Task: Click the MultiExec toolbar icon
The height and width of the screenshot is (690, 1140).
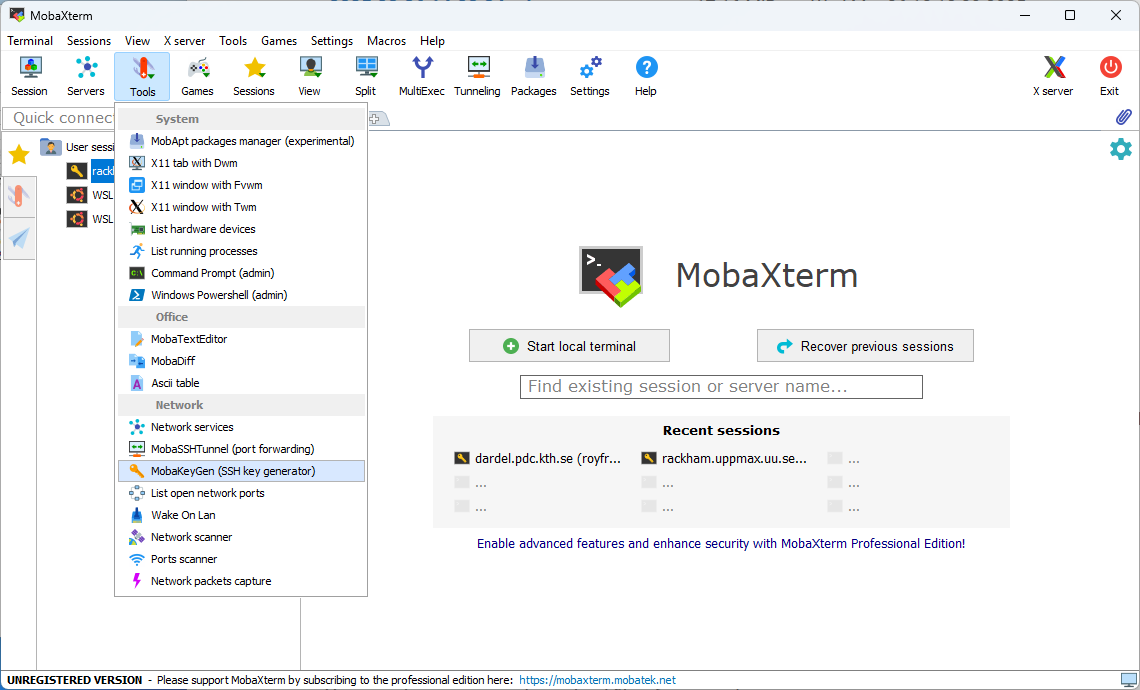Action: point(422,76)
